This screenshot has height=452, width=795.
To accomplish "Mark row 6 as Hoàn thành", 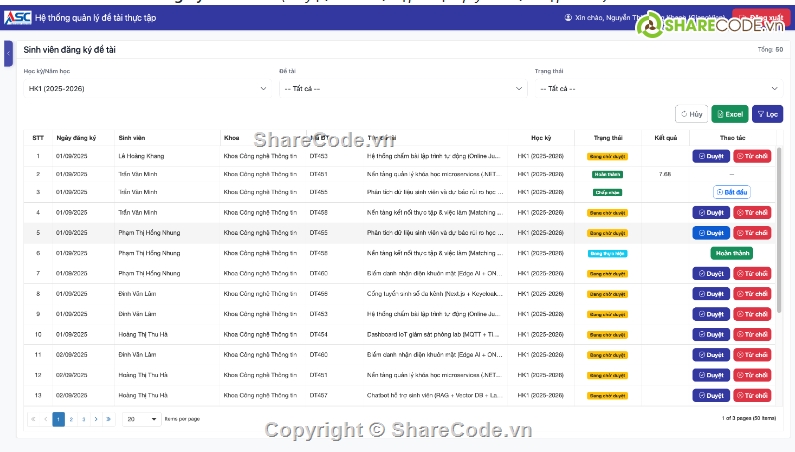I will (x=731, y=253).
